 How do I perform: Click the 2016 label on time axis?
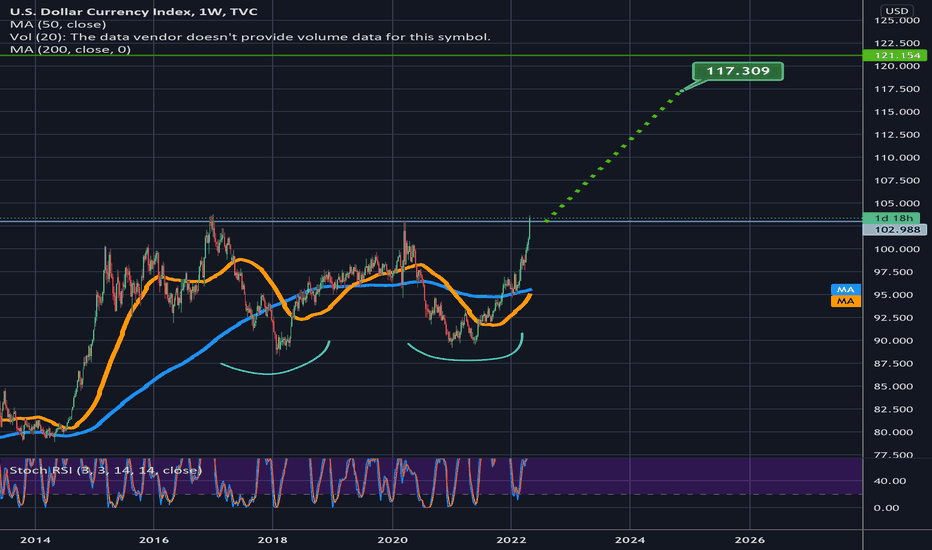153,540
